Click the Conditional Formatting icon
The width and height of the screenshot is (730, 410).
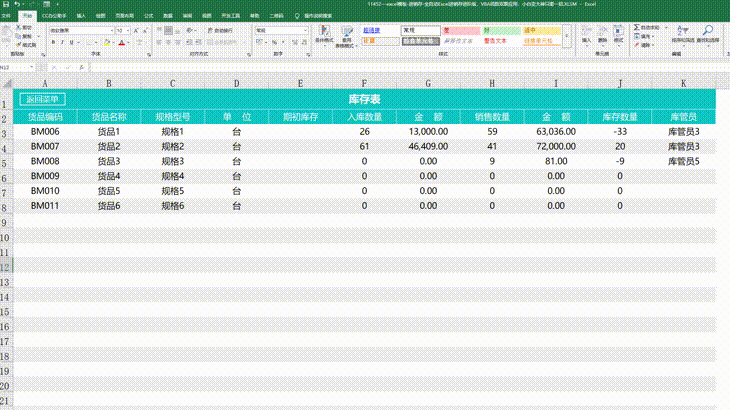(324, 32)
